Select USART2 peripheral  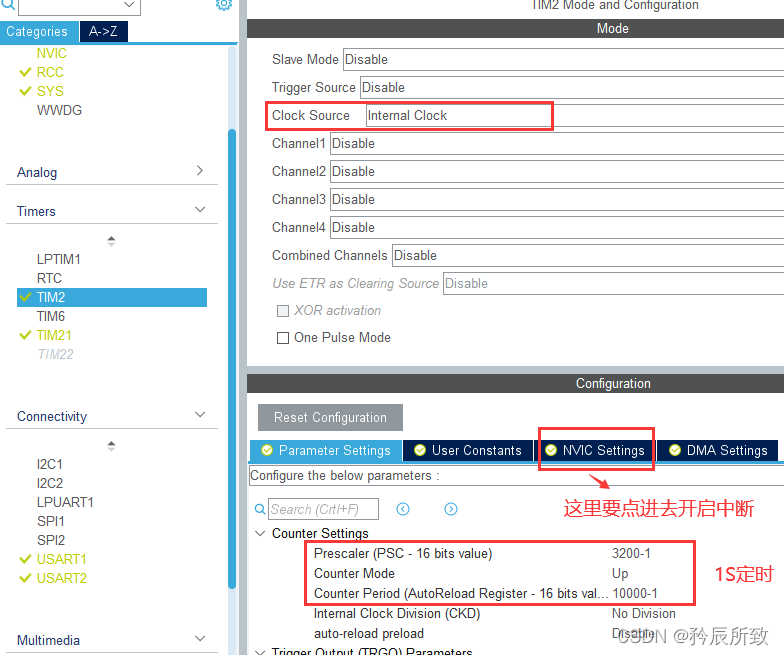62,578
